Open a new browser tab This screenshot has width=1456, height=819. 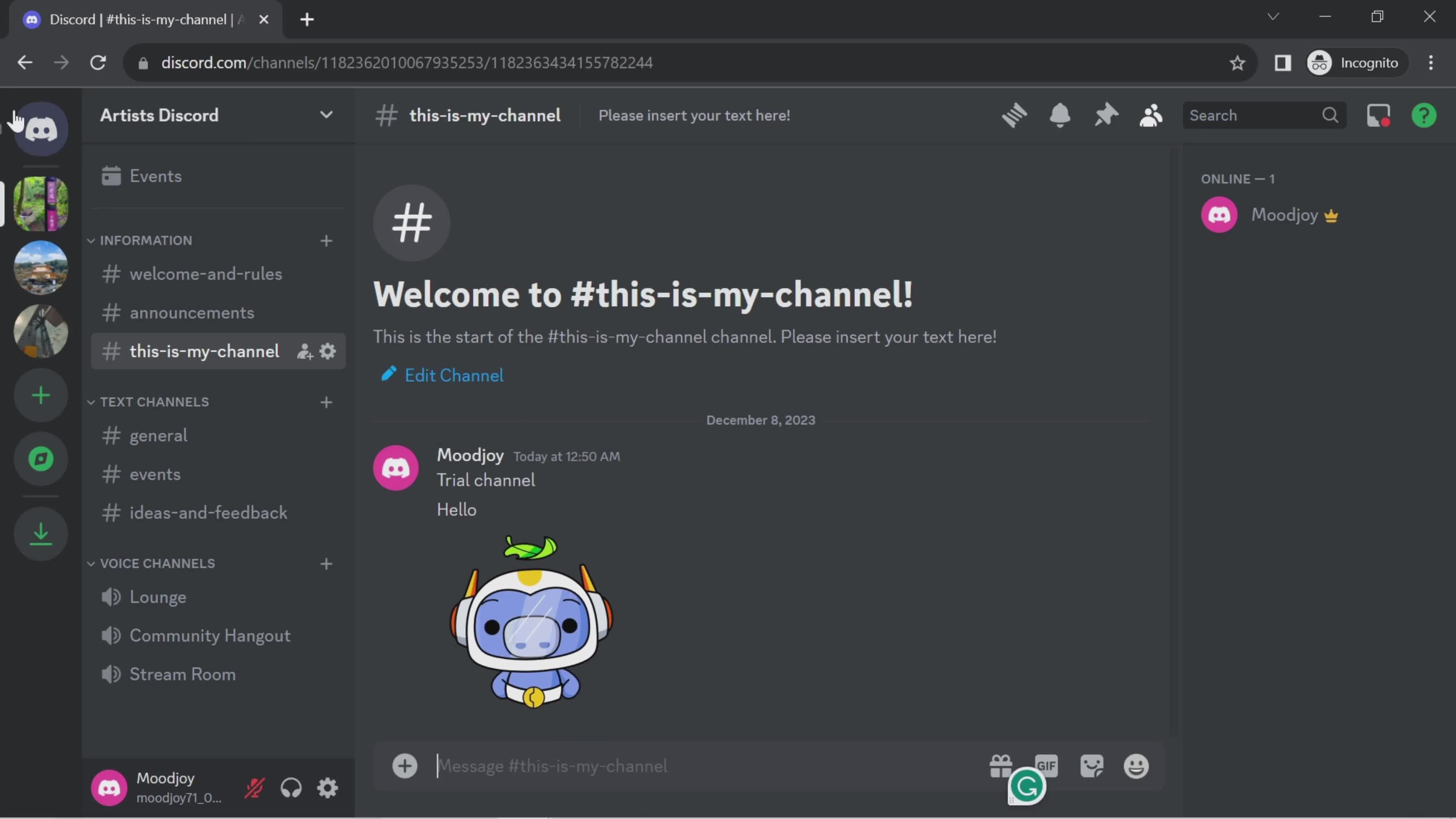[307, 20]
